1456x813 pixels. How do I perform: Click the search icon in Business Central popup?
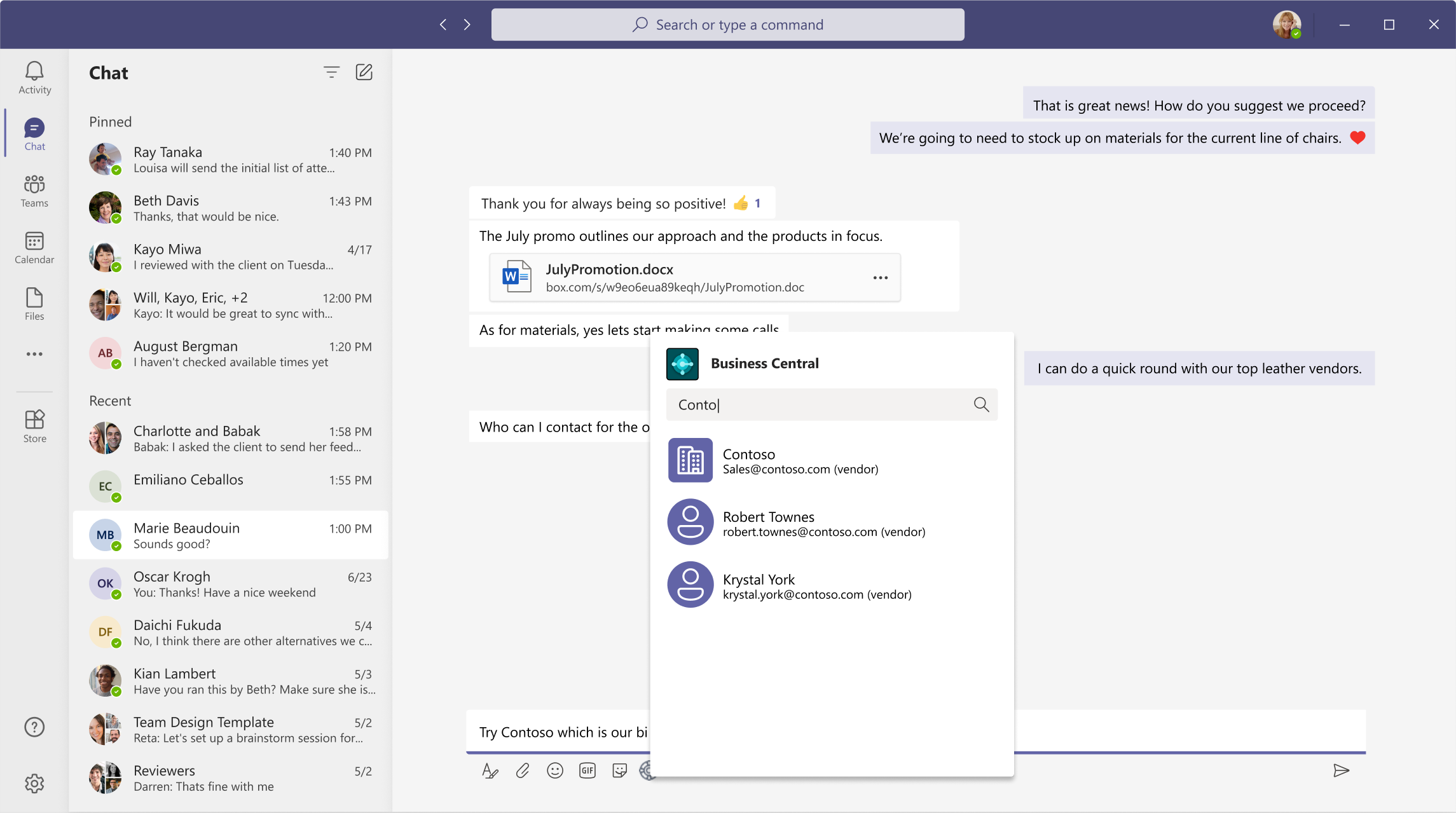coord(981,404)
